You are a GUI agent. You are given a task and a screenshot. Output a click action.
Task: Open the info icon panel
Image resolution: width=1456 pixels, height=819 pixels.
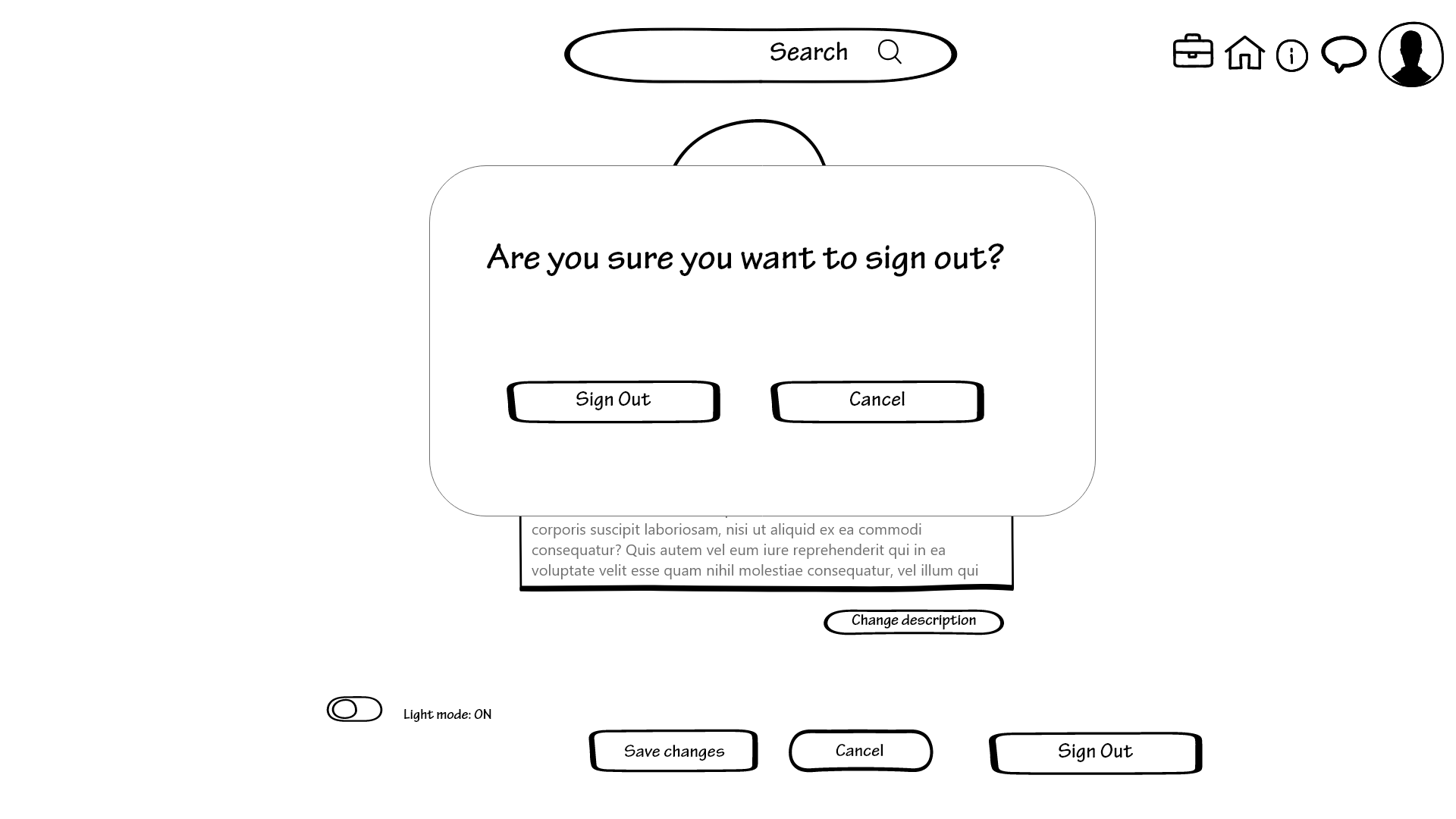(x=1292, y=55)
